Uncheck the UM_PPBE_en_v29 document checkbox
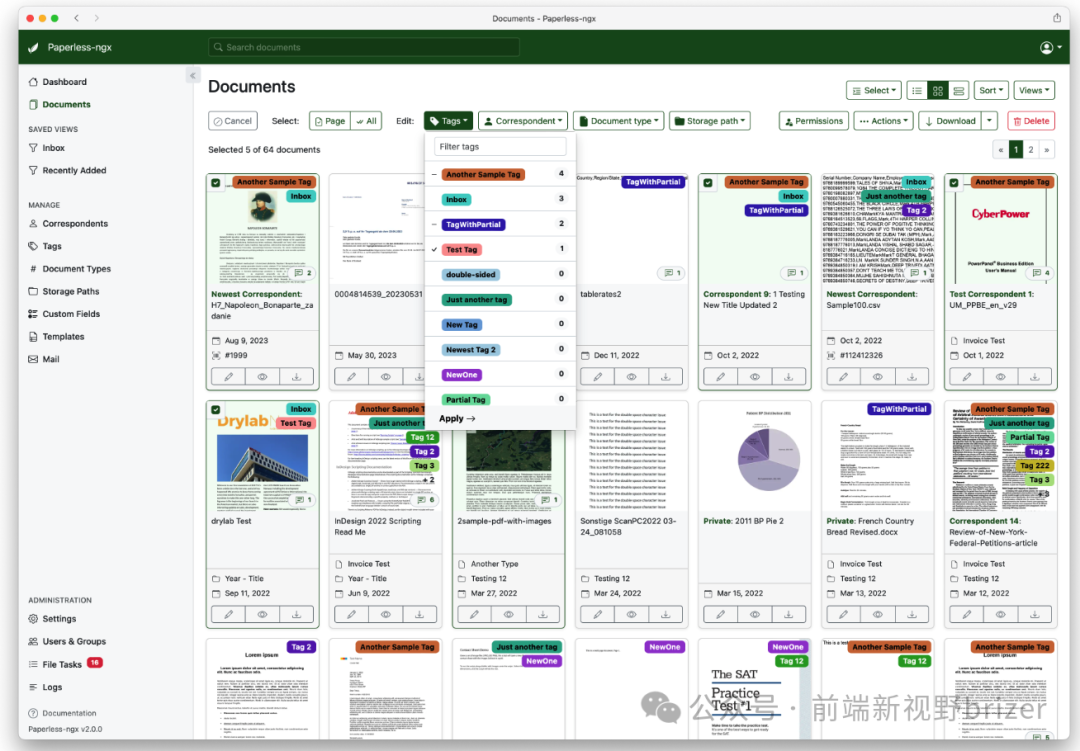The width and height of the screenshot is (1080, 751). pyautogui.click(x=954, y=183)
